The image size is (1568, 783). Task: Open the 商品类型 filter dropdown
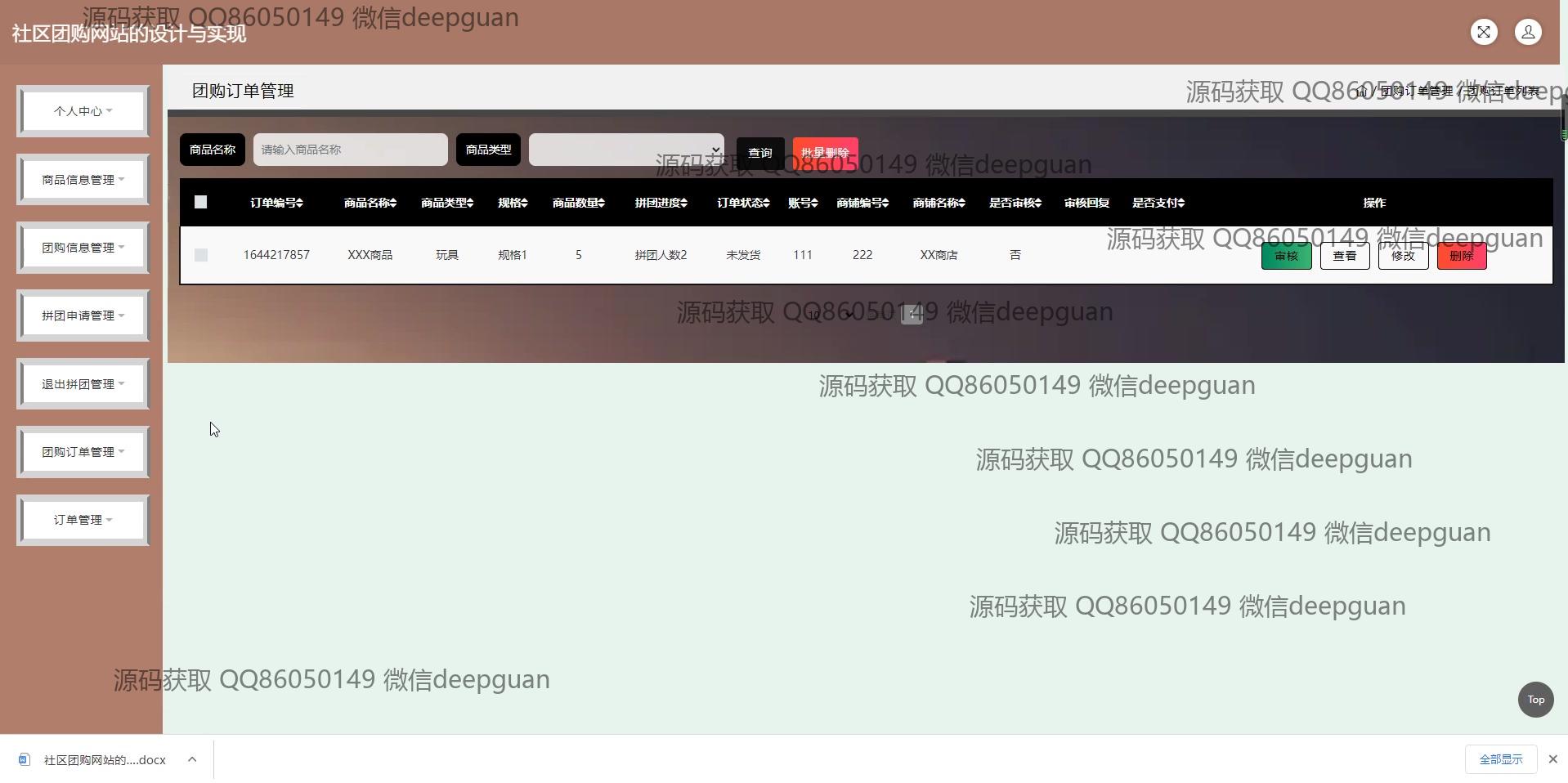click(626, 150)
